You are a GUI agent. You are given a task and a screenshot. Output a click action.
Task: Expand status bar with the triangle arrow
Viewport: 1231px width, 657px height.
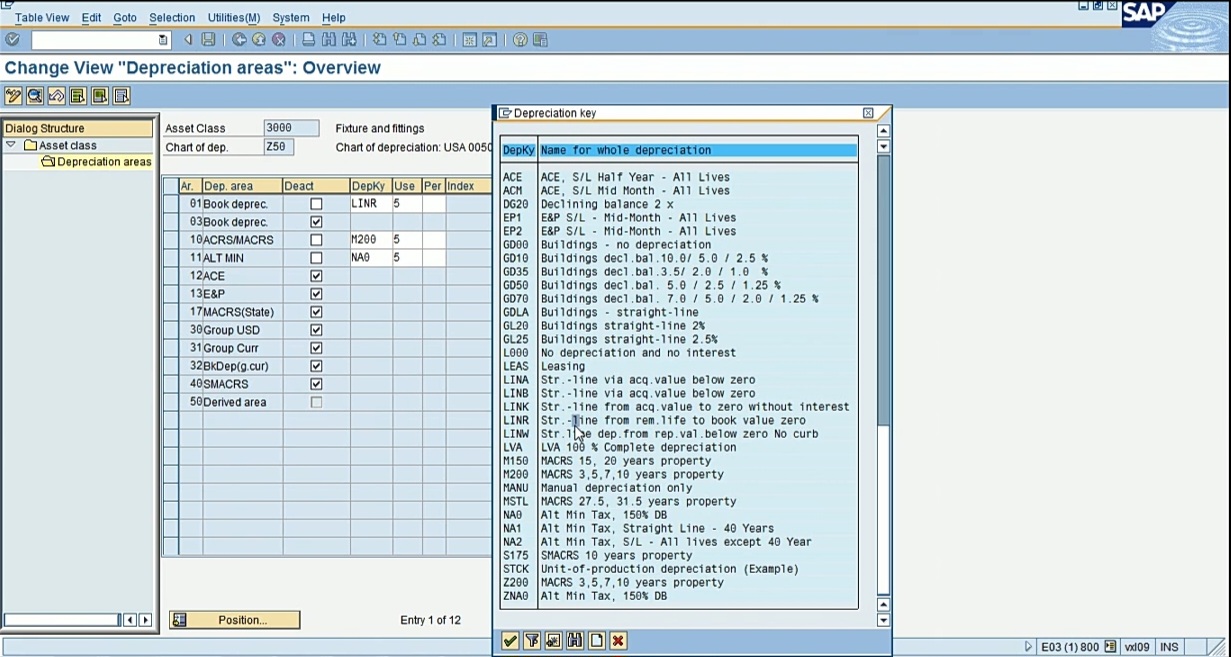coord(1028,647)
